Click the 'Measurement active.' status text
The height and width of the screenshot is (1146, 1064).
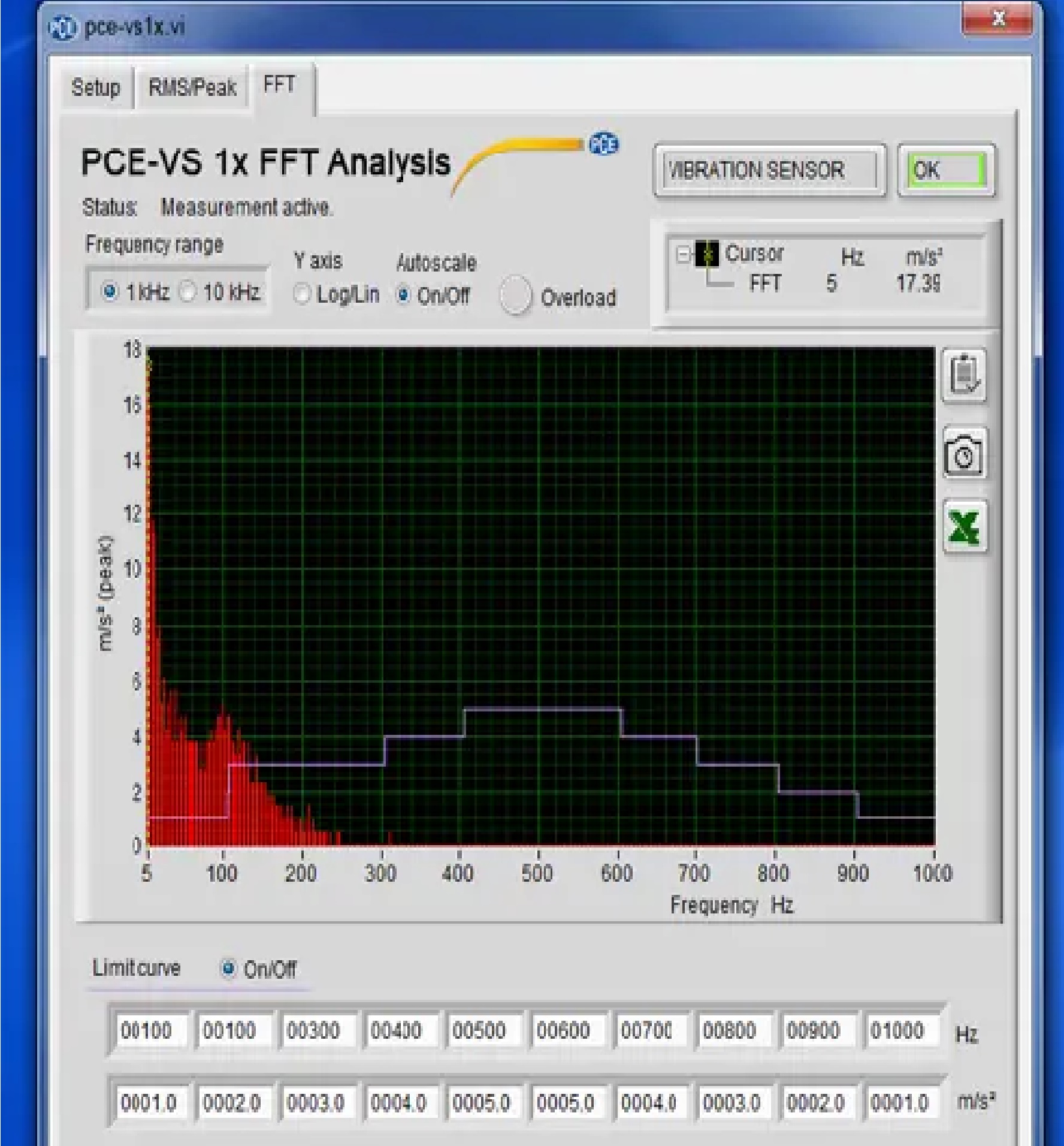tap(246, 207)
